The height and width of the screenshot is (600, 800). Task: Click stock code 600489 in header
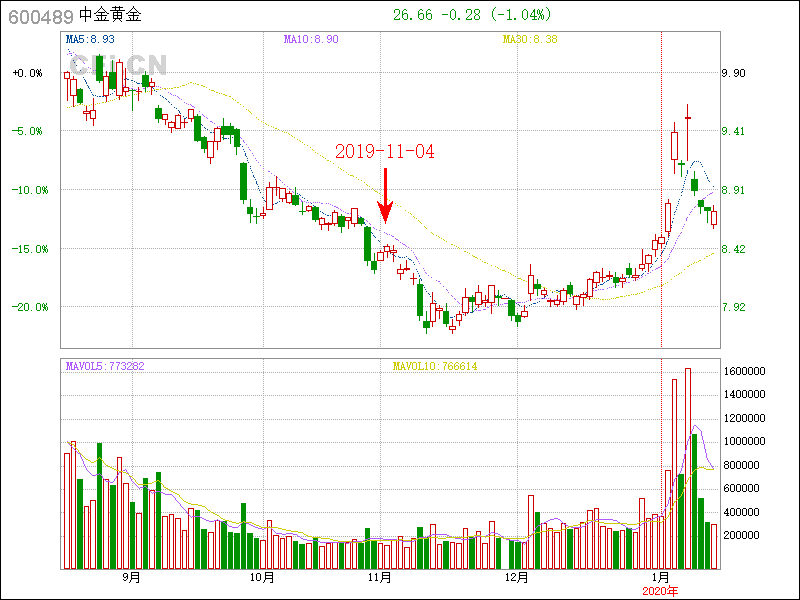35,16
